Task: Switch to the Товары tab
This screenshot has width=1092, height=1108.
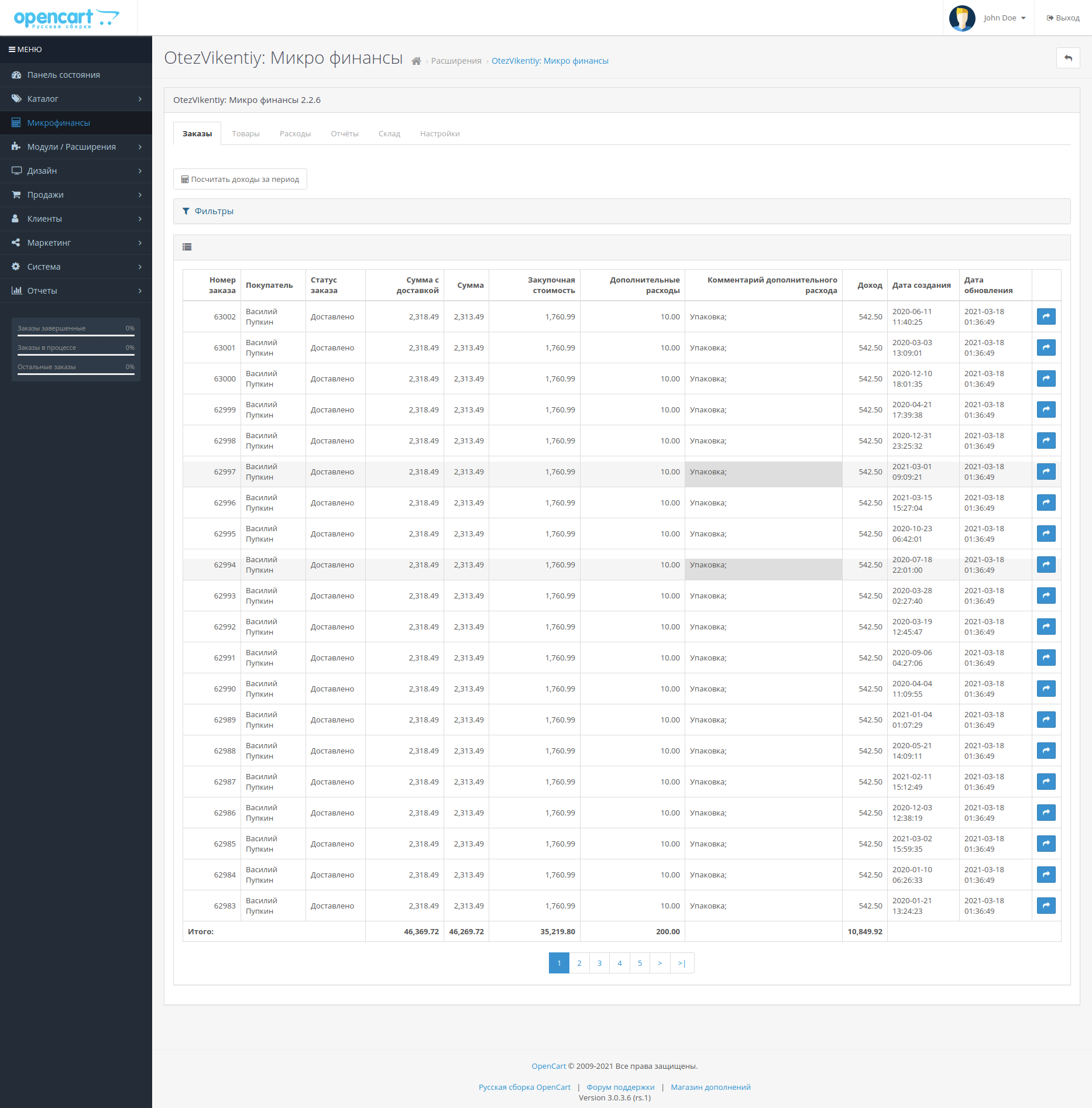Action: coord(246,134)
